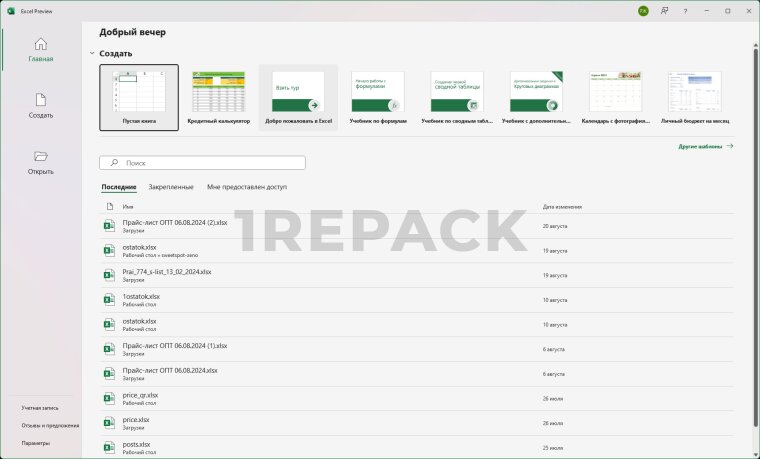760x459 pixels.
Task: Click the Excel icon beside posts.xlsx
Action: tap(110, 448)
